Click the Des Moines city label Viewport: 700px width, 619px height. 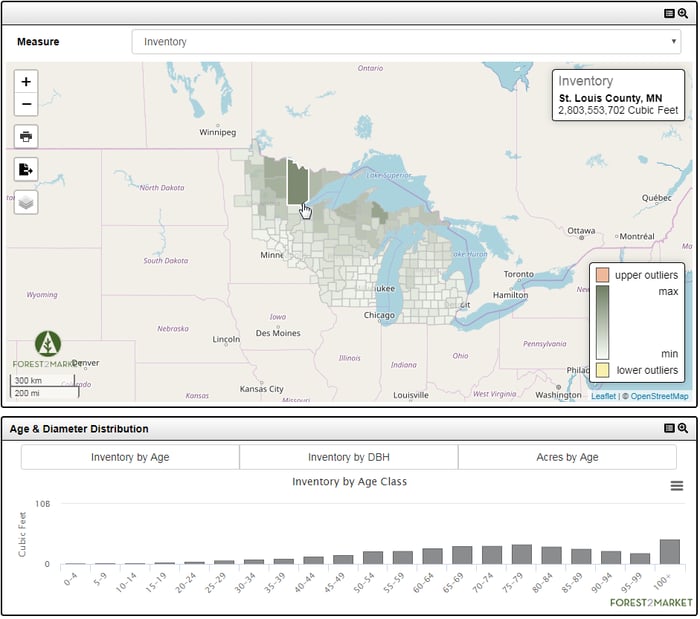(x=278, y=333)
